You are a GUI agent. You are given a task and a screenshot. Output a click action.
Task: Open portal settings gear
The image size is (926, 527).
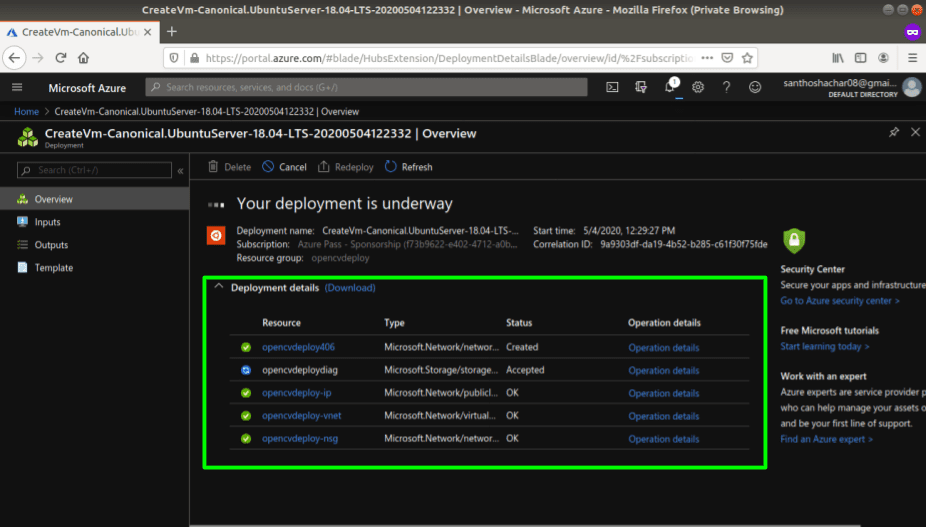(698, 87)
